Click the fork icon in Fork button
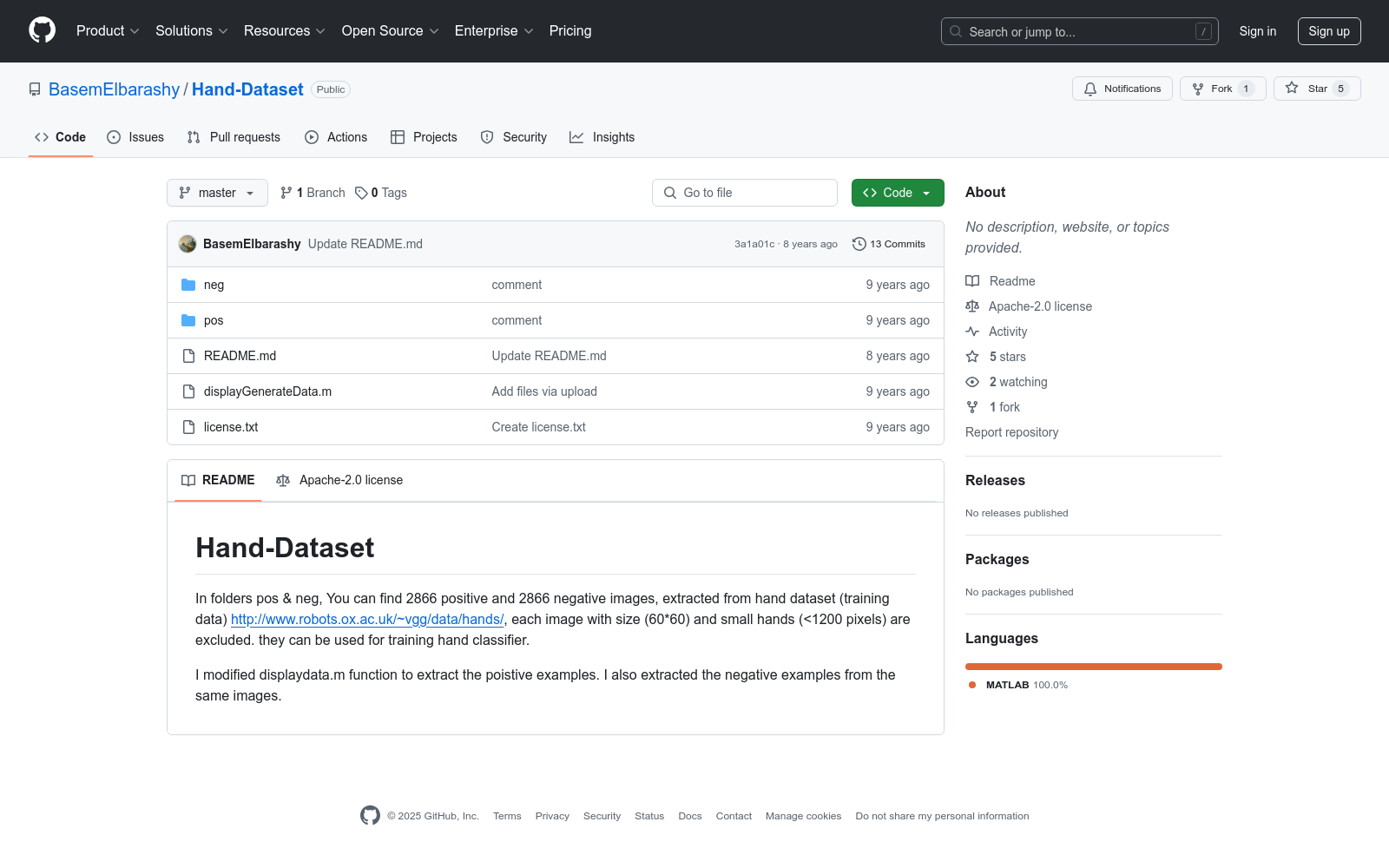Screen dimensions: 1389x868 tap(1198, 89)
